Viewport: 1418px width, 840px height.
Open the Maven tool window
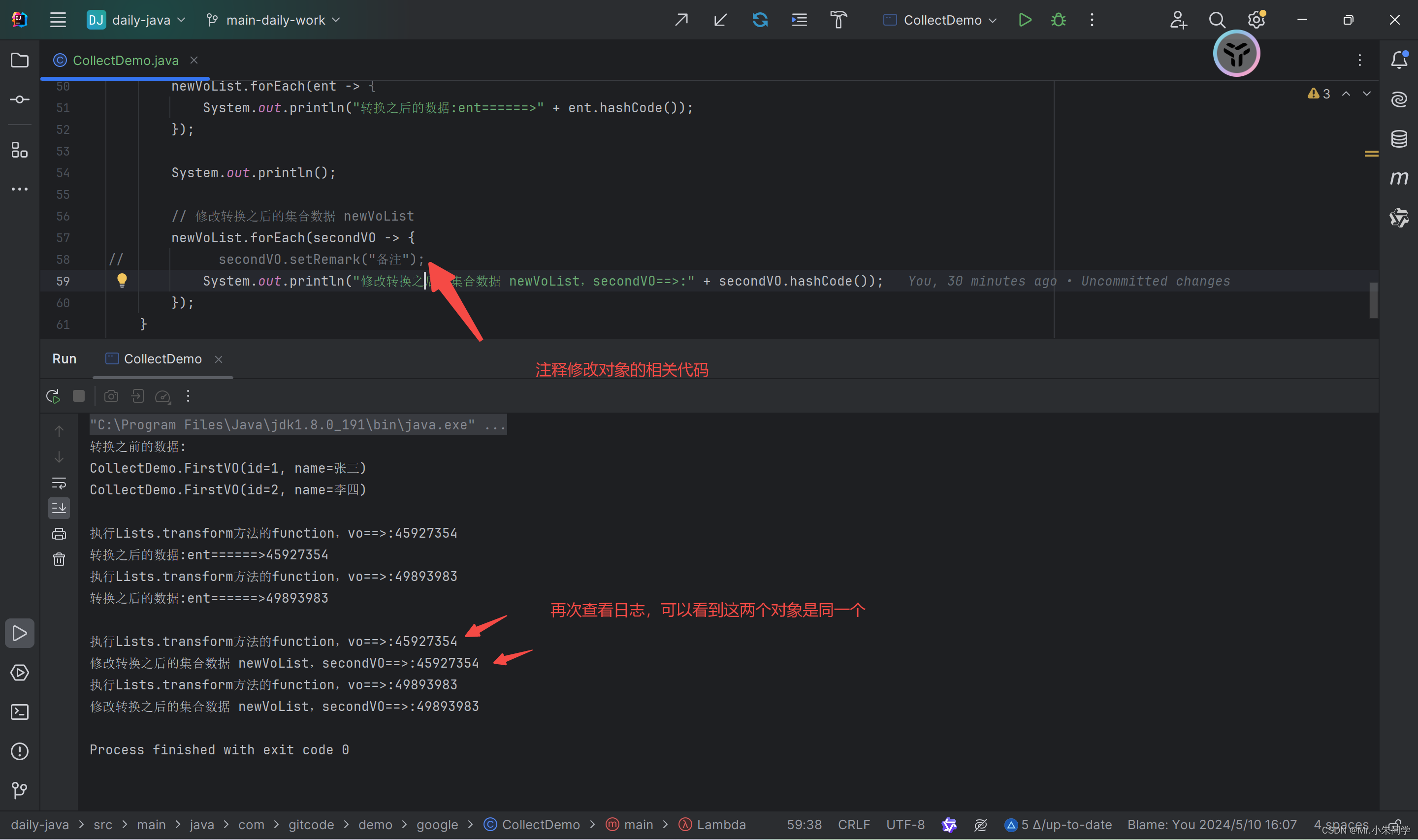click(1399, 178)
